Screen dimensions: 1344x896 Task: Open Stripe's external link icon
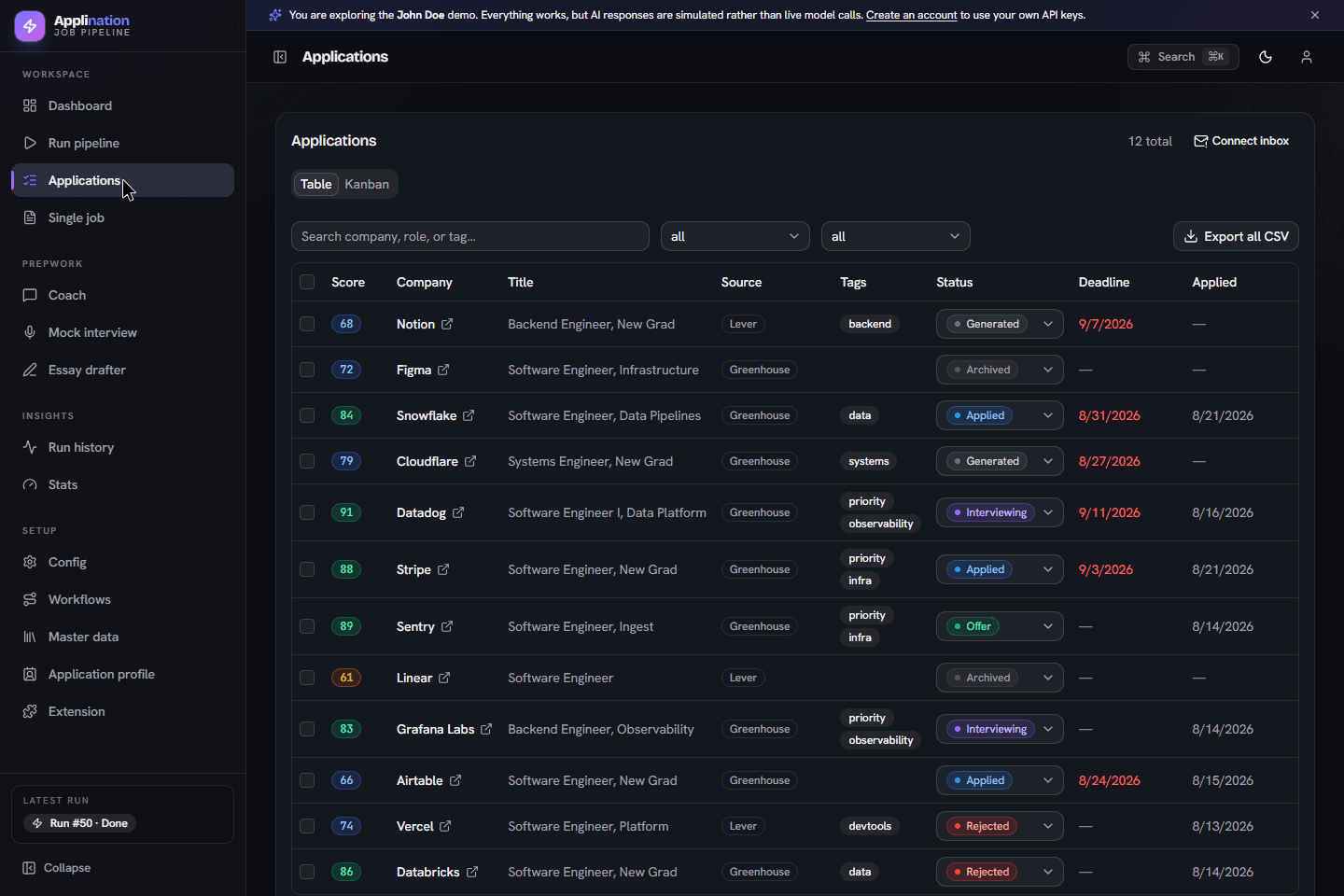tap(443, 569)
